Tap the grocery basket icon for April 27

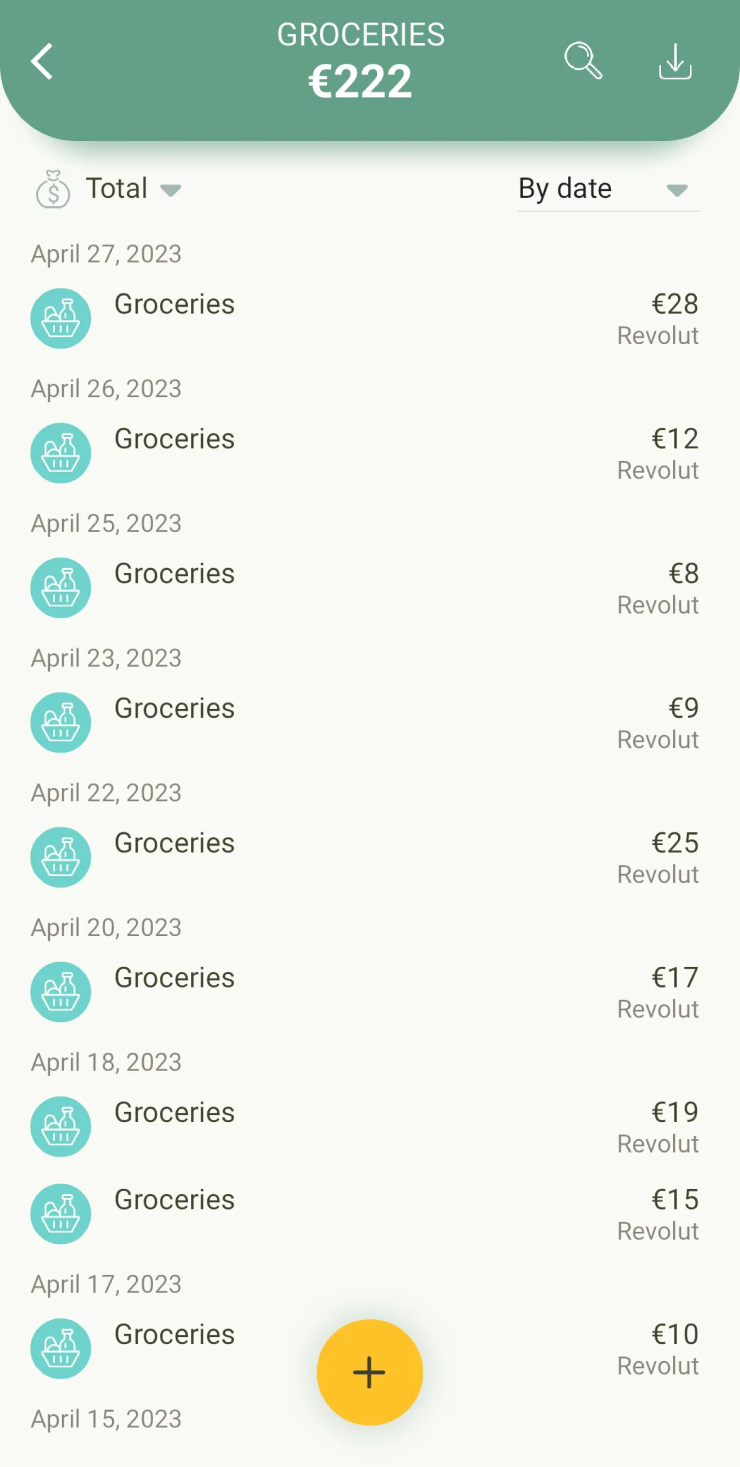pyautogui.click(x=61, y=319)
